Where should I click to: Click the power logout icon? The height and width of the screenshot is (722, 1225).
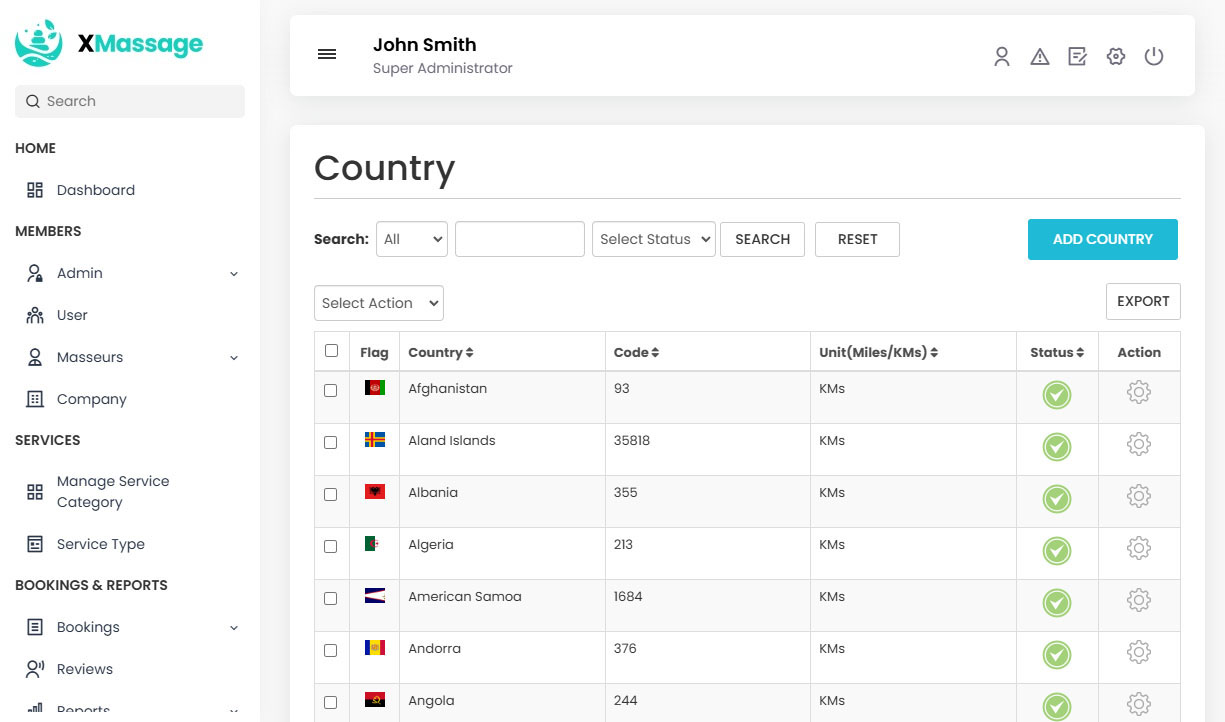1154,57
